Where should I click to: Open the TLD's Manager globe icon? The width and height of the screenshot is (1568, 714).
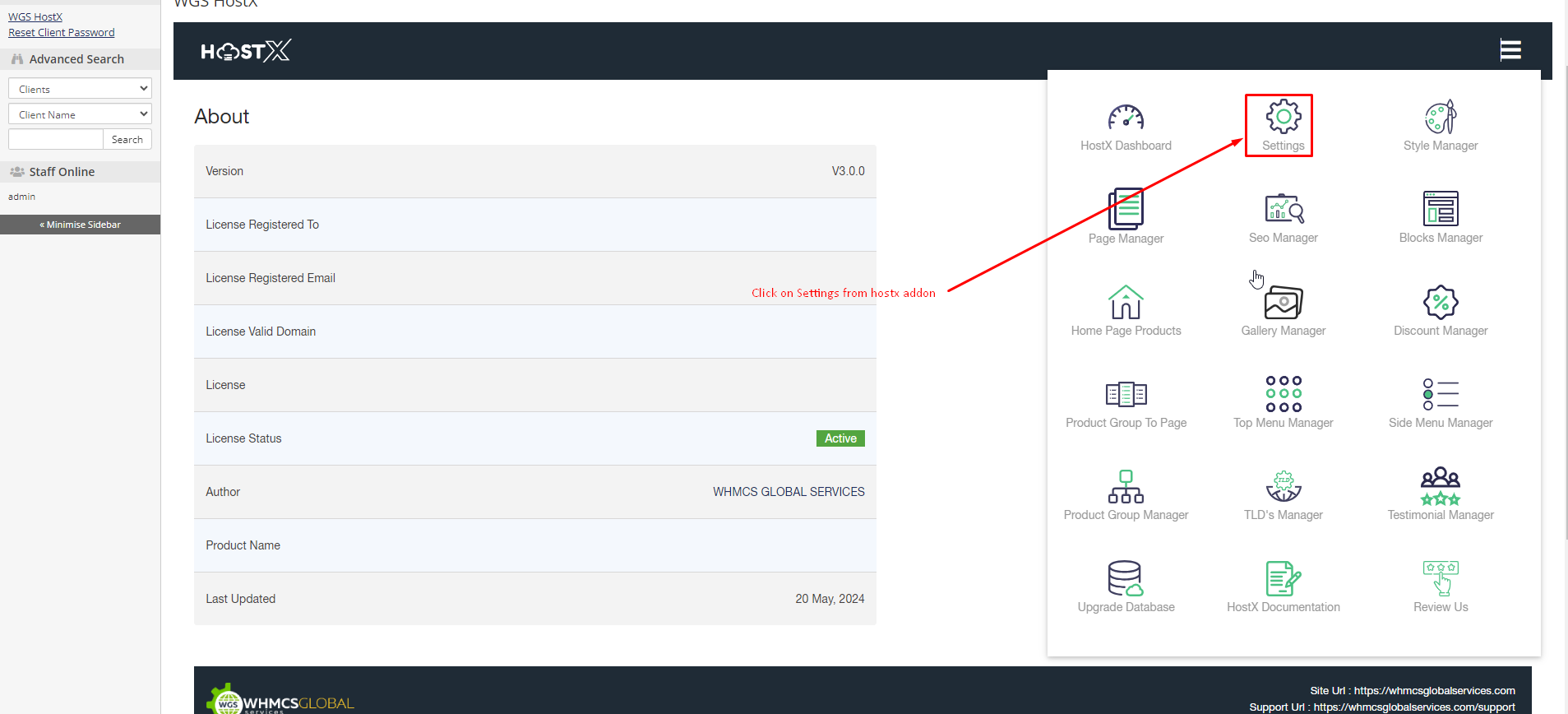1283,487
